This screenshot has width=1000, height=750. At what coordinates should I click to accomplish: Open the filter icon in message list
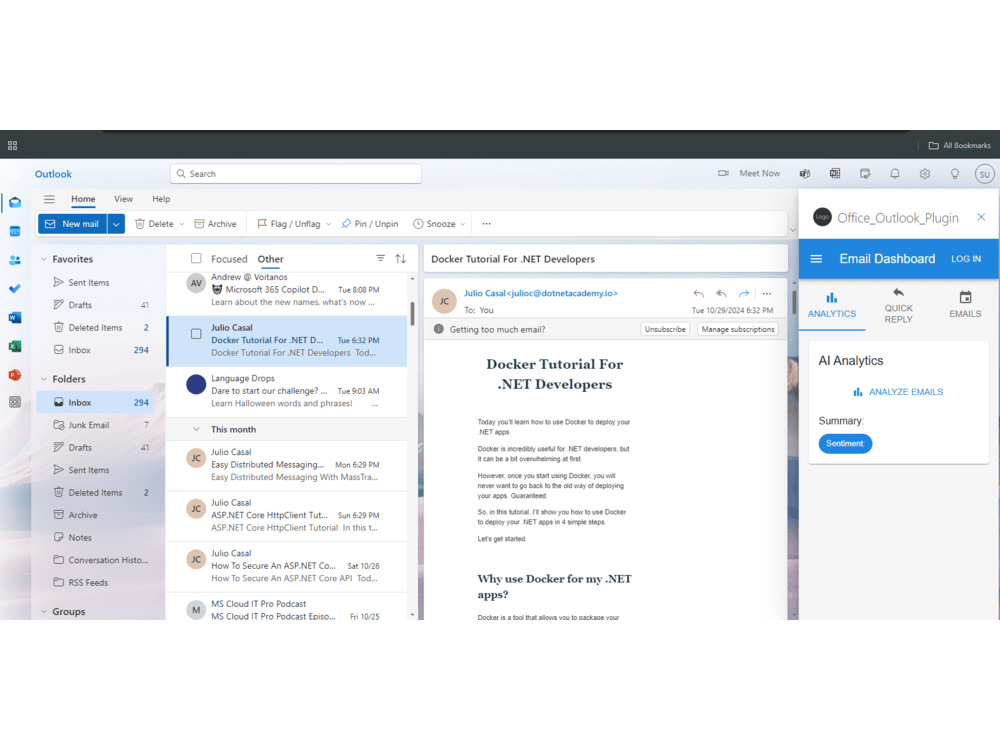[380, 258]
